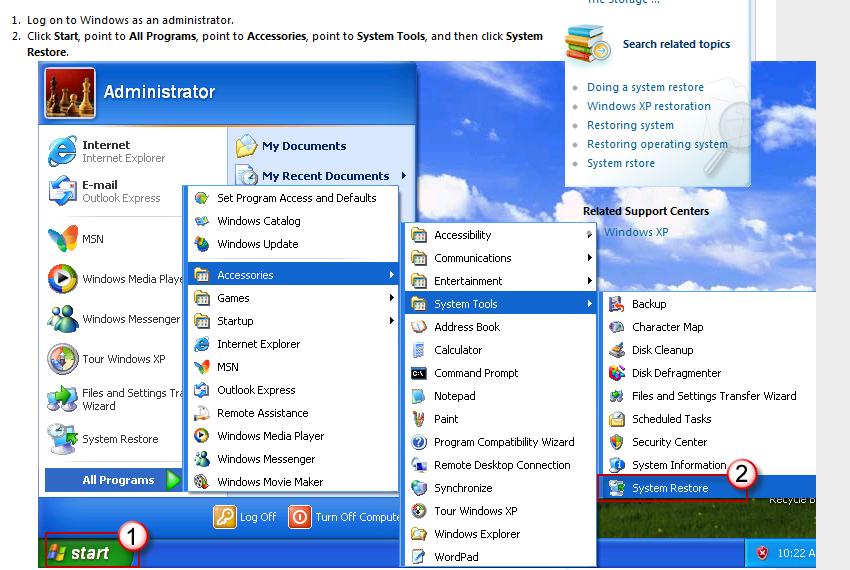Expand the Entertainment submenu arrow
This screenshot has height=570, width=850.
[589, 280]
